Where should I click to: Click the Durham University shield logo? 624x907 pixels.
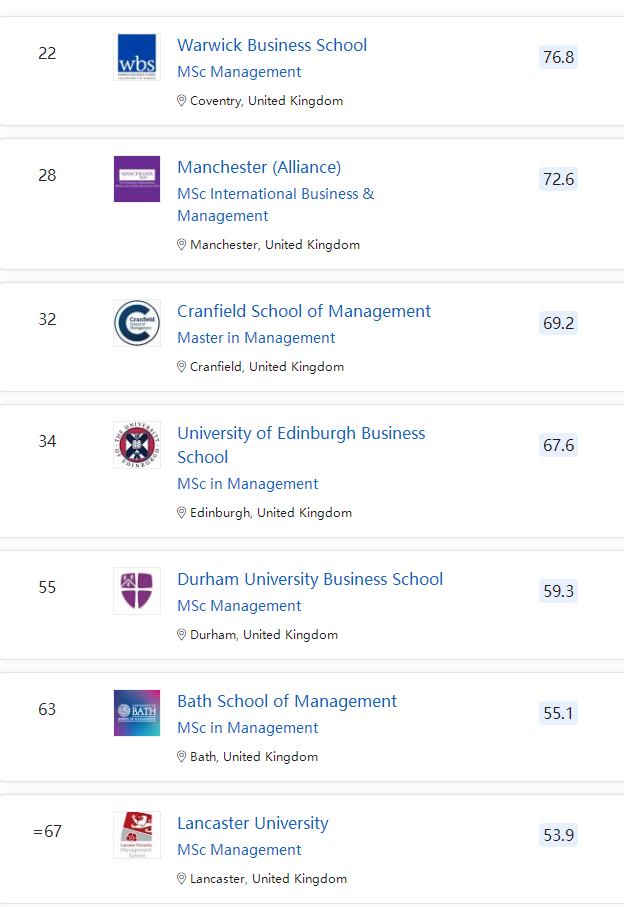tap(137, 591)
